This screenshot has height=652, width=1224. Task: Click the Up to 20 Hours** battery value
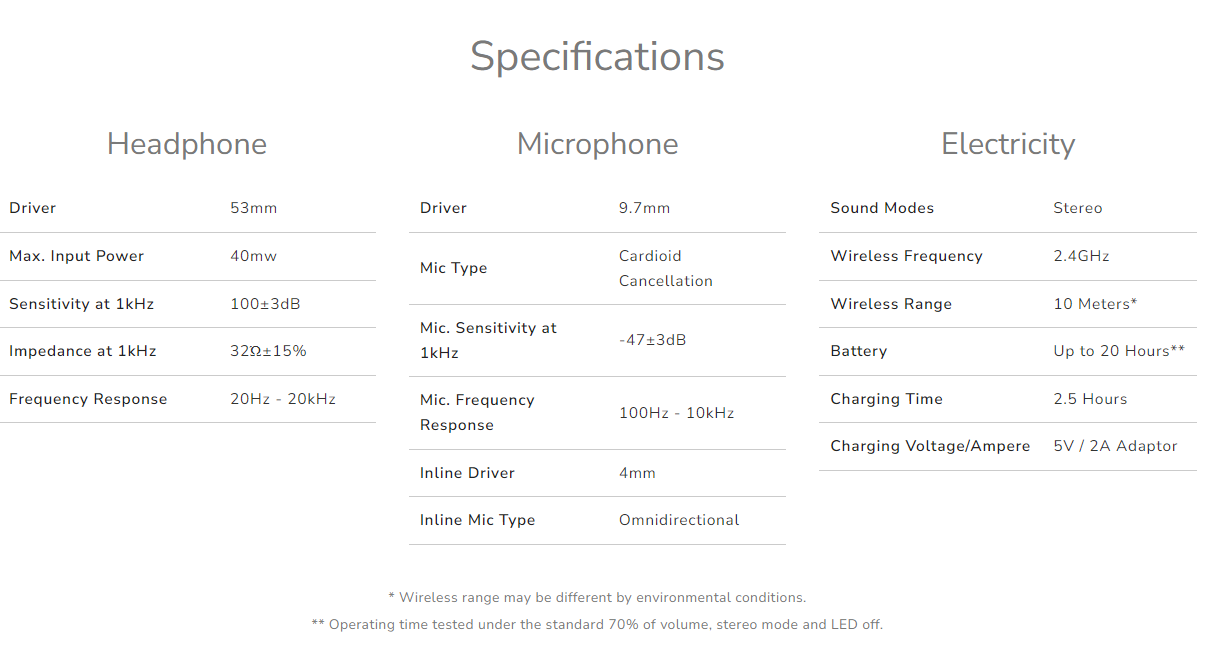click(x=1119, y=351)
